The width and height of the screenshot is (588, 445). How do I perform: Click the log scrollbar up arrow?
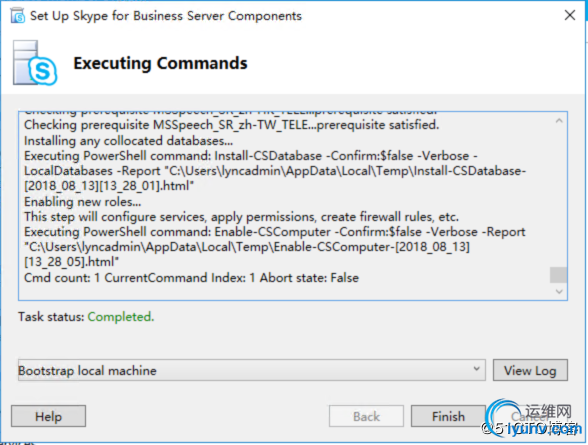tap(559, 121)
